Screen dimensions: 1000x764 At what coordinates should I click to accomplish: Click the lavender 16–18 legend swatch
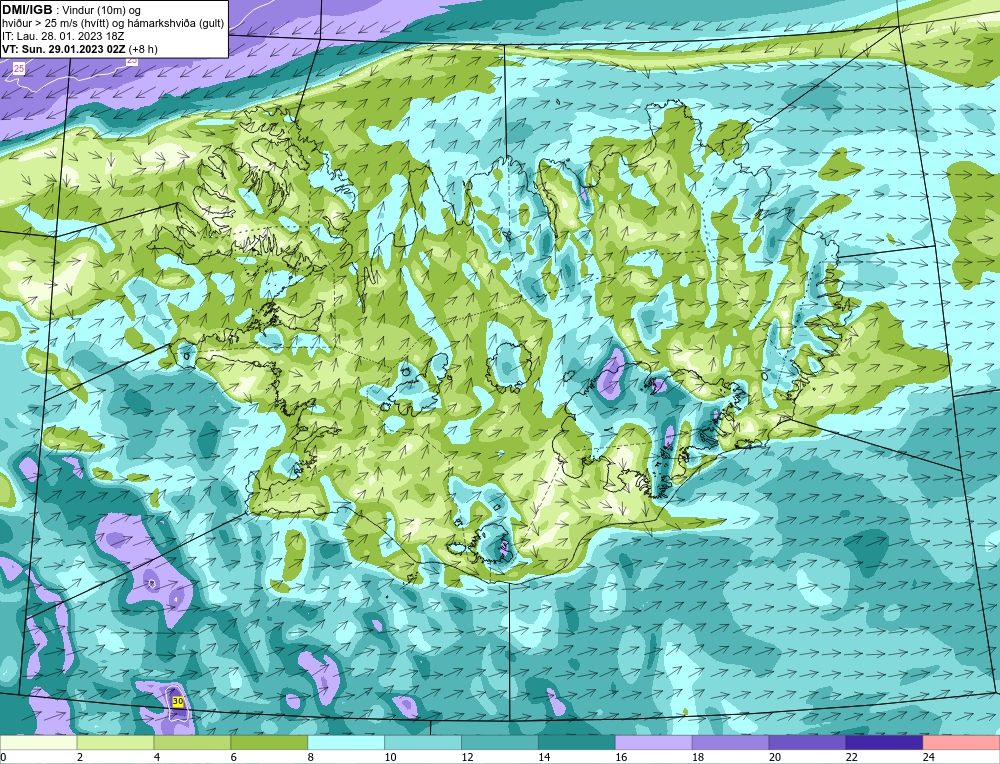point(654,743)
